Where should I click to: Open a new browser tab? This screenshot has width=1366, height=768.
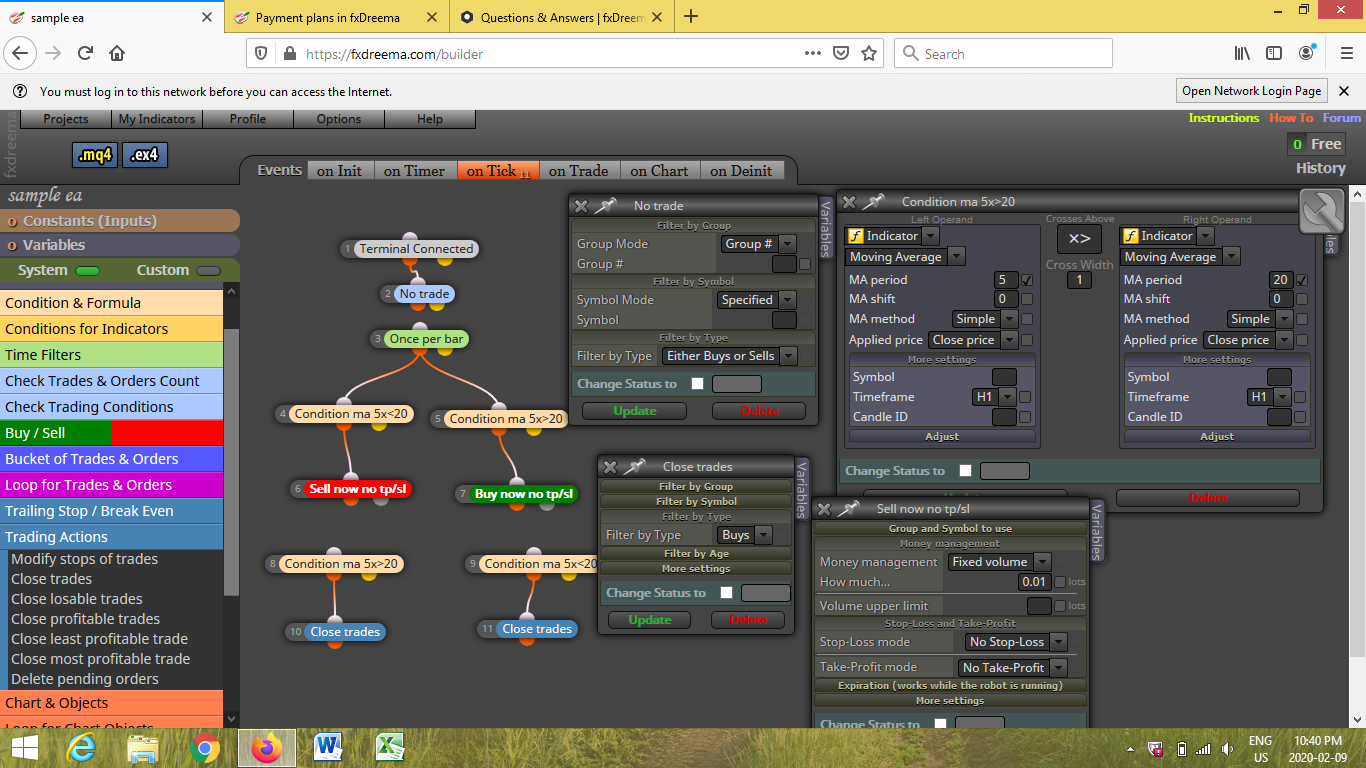point(691,16)
